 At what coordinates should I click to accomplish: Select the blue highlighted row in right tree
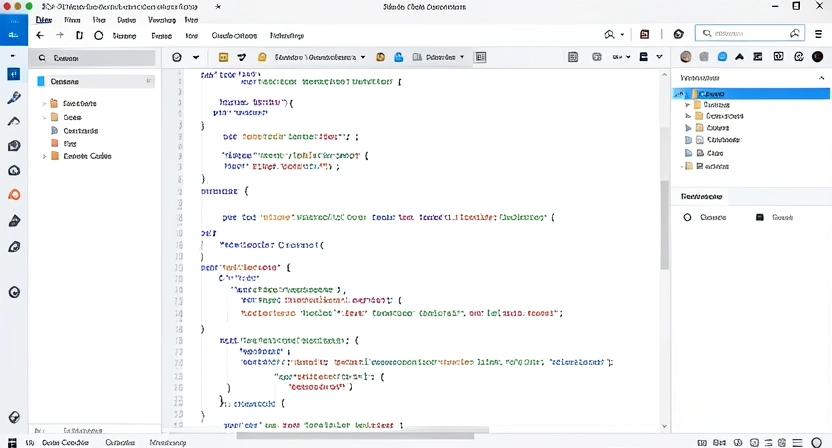pyautogui.click(x=751, y=93)
